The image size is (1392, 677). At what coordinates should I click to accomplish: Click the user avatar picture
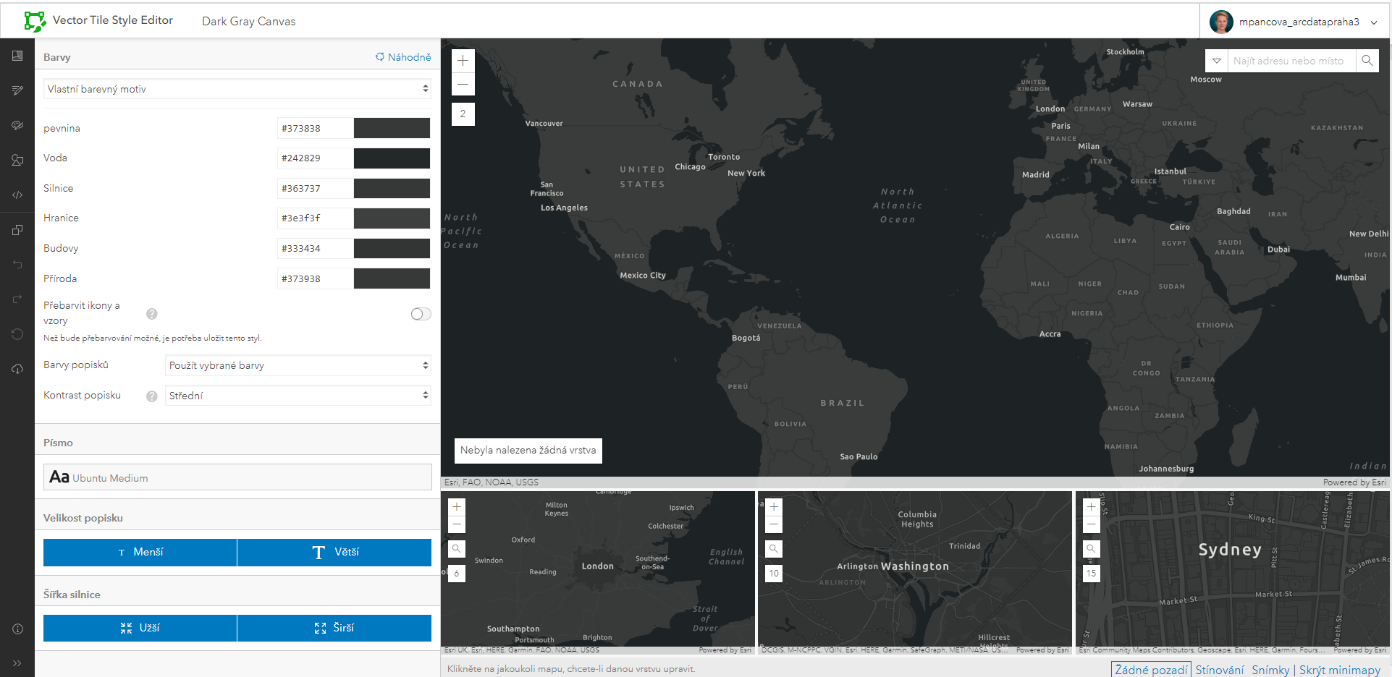[1220, 22]
